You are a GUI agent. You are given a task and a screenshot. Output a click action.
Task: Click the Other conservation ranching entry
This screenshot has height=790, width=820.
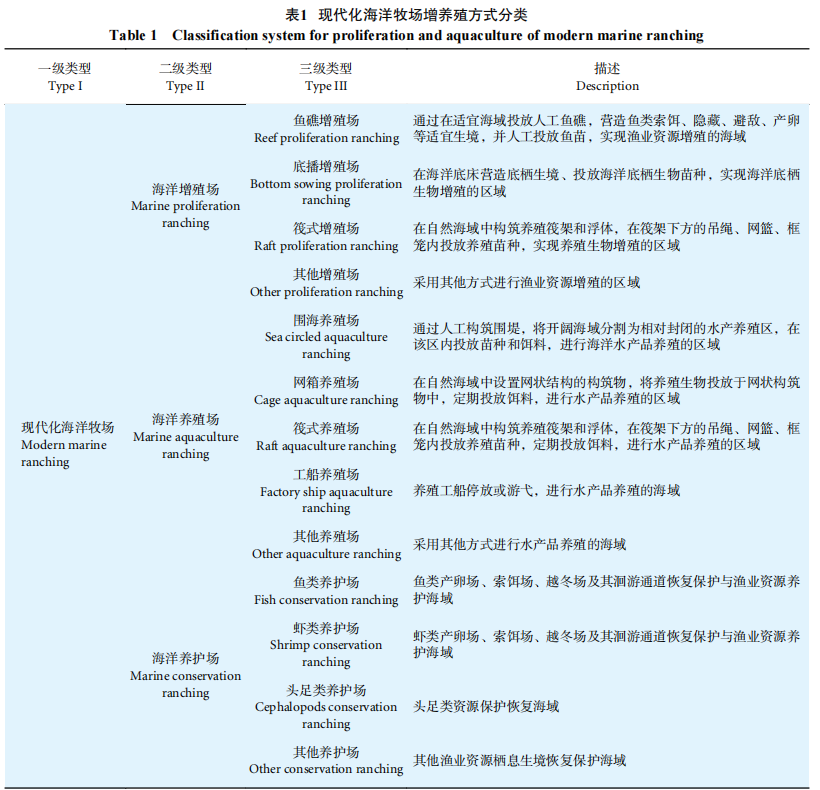click(326, 761)
